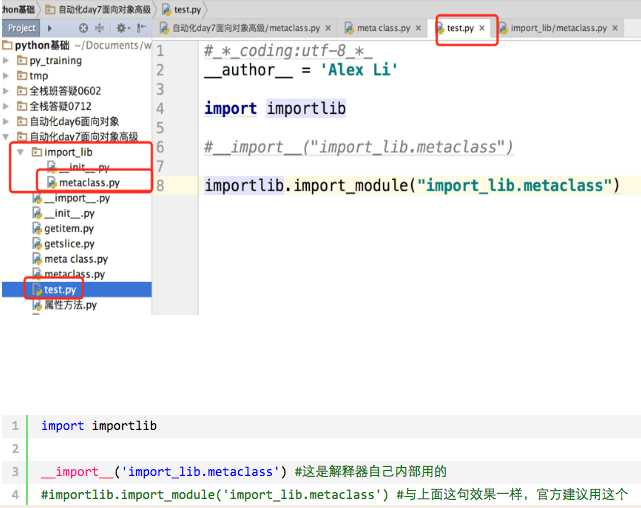Switch to the 自动化day7面向对象高级/metaclass.py tab
Image resolution: width=641 pixels, height=508 pixels.
click(246, 28)
